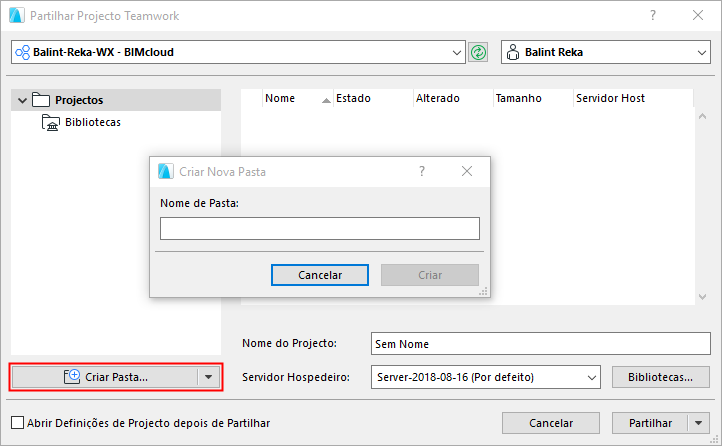Click the Nome do Projecto: label
The width and height of the screenshot is (722, 446).
click(290, 343)
